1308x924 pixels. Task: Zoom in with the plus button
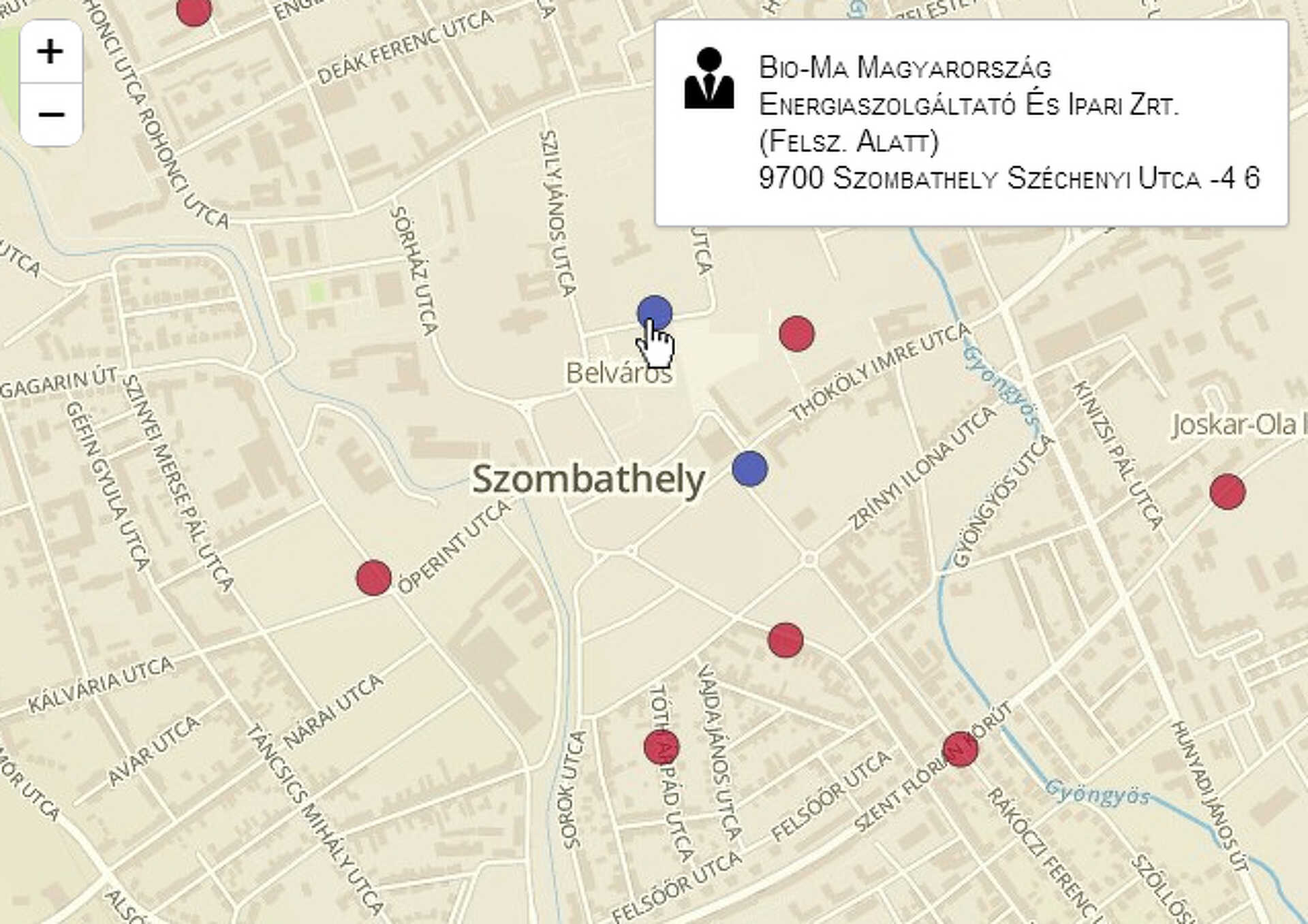[51, 52]
